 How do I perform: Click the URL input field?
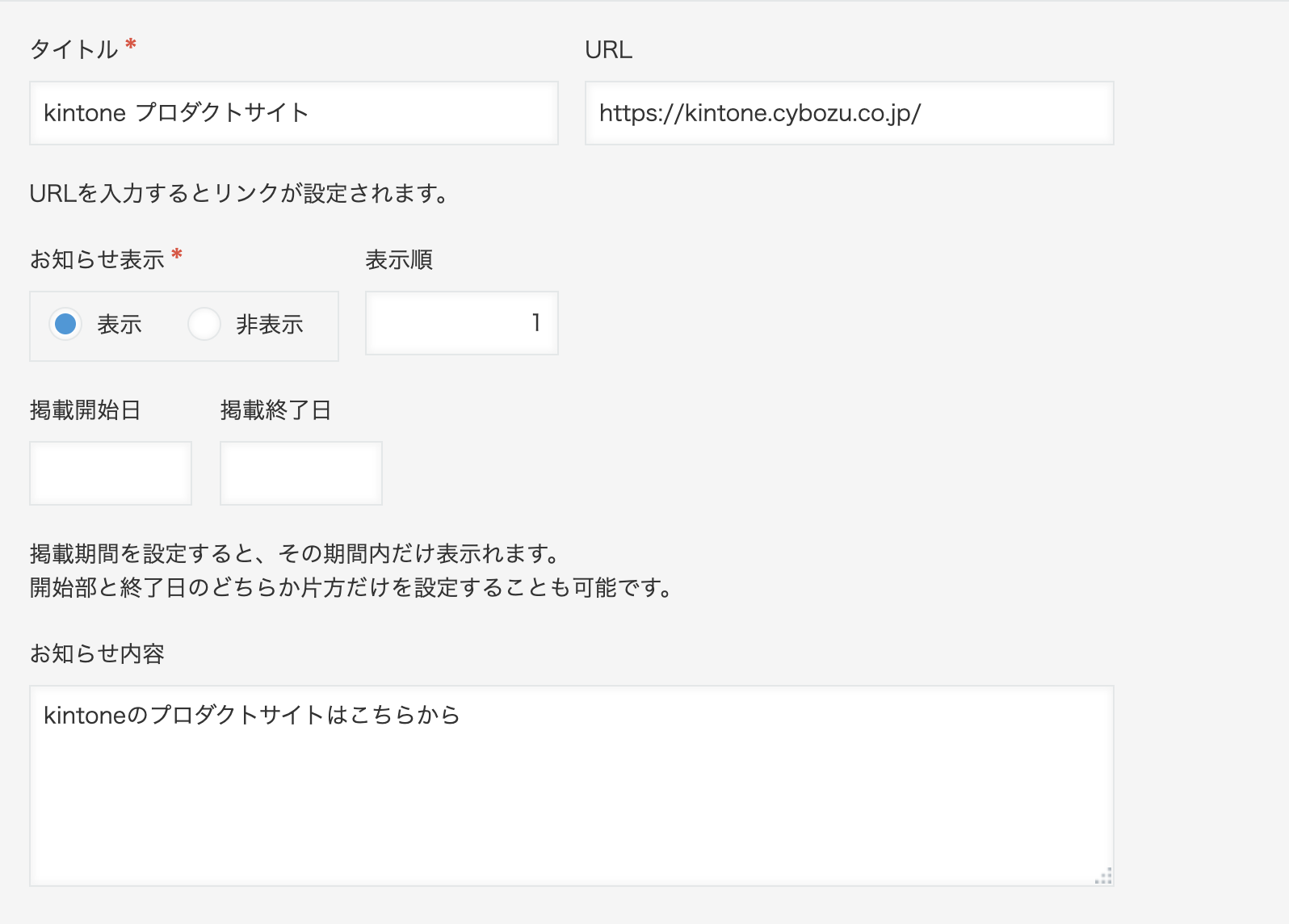(x=850, y=113)
